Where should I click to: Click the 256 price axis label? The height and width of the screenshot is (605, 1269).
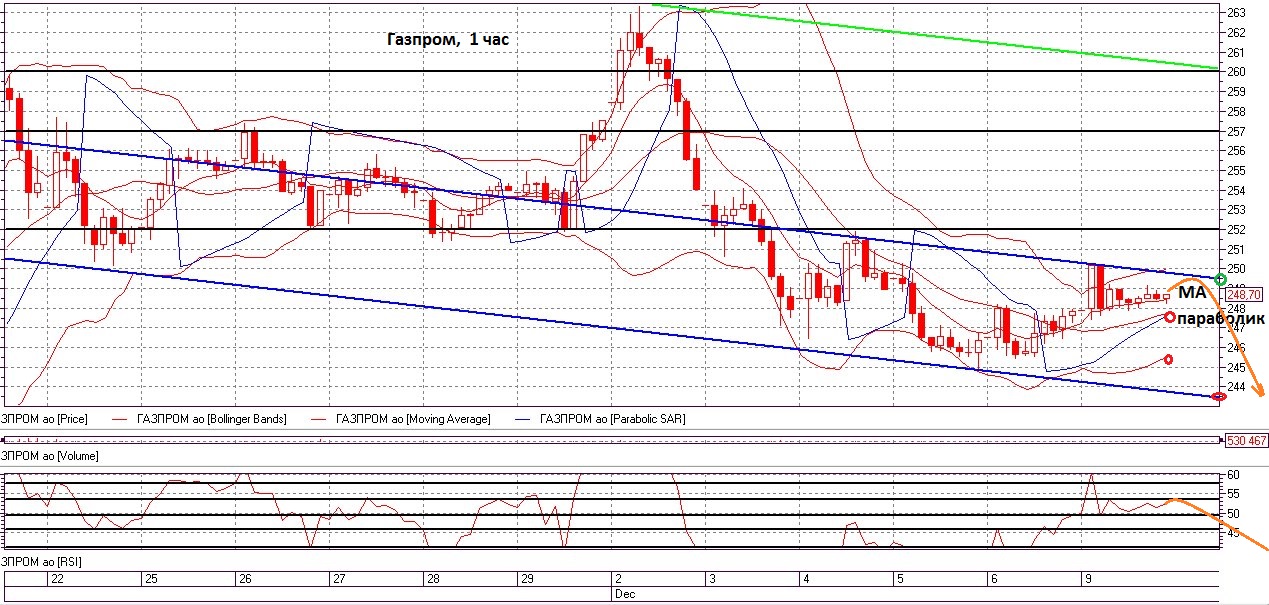coord(1235,150)
